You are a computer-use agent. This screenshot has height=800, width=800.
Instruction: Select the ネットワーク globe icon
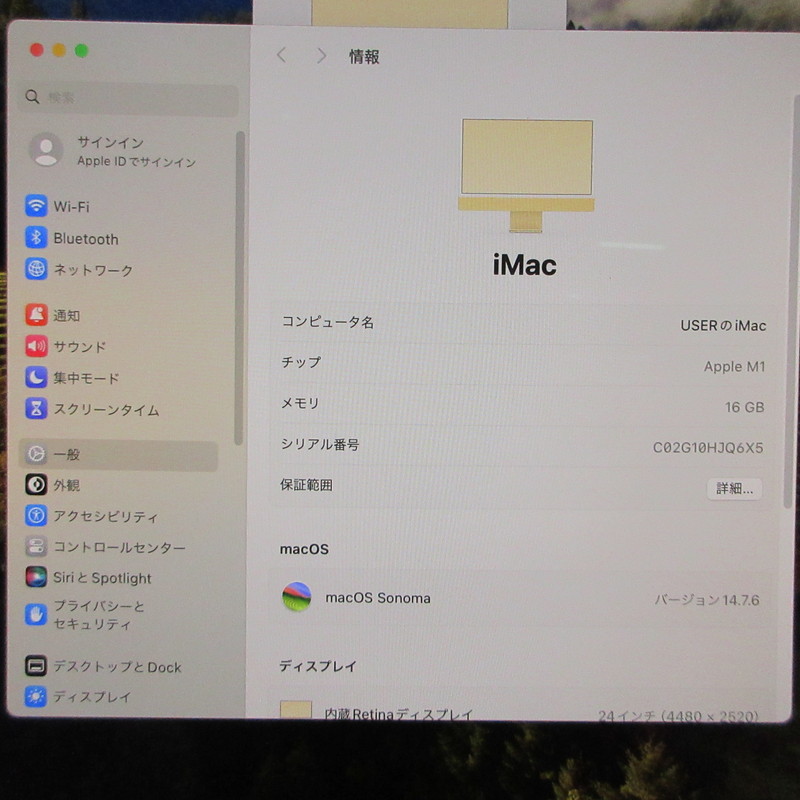tap(36, 269)
